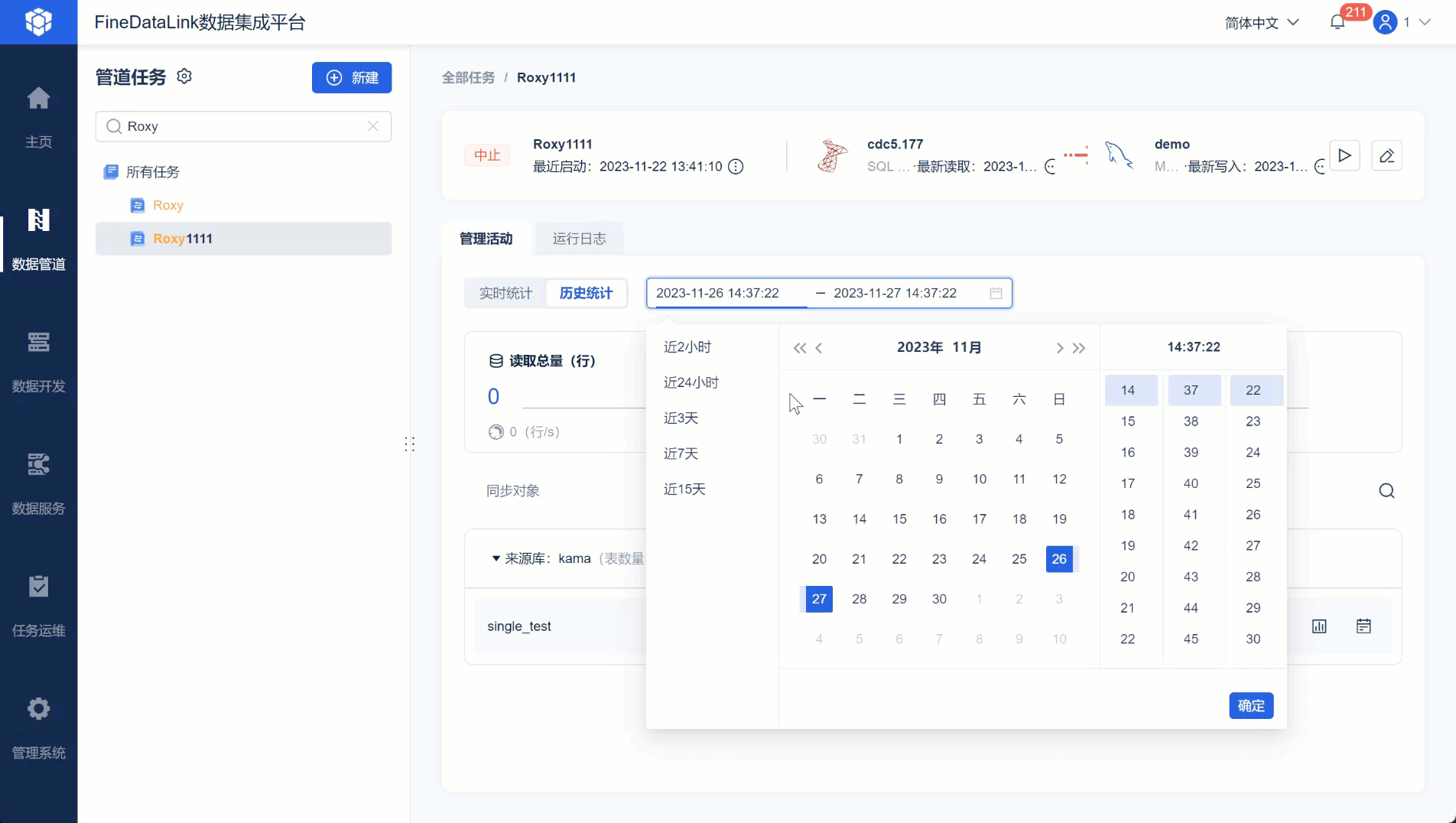This screenshot has width=1456, height=823.
Task: Start the Roxy1111 pipeline with play button
Action: click(1344, 155)
